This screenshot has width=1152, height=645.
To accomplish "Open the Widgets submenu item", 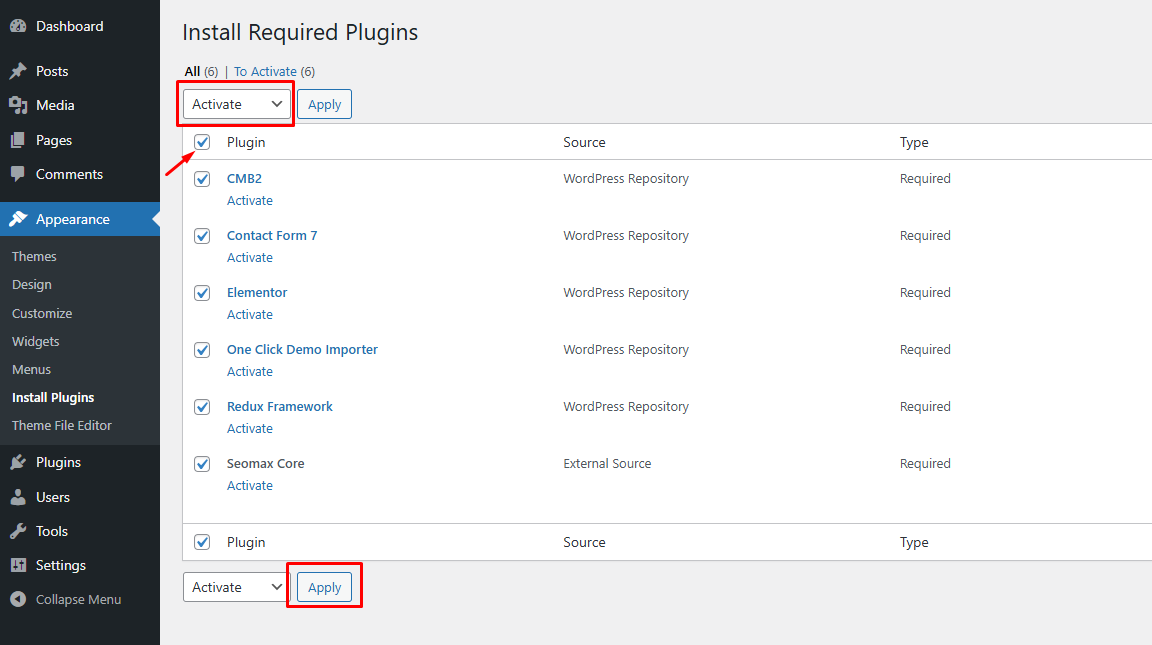I will [35, 342].
